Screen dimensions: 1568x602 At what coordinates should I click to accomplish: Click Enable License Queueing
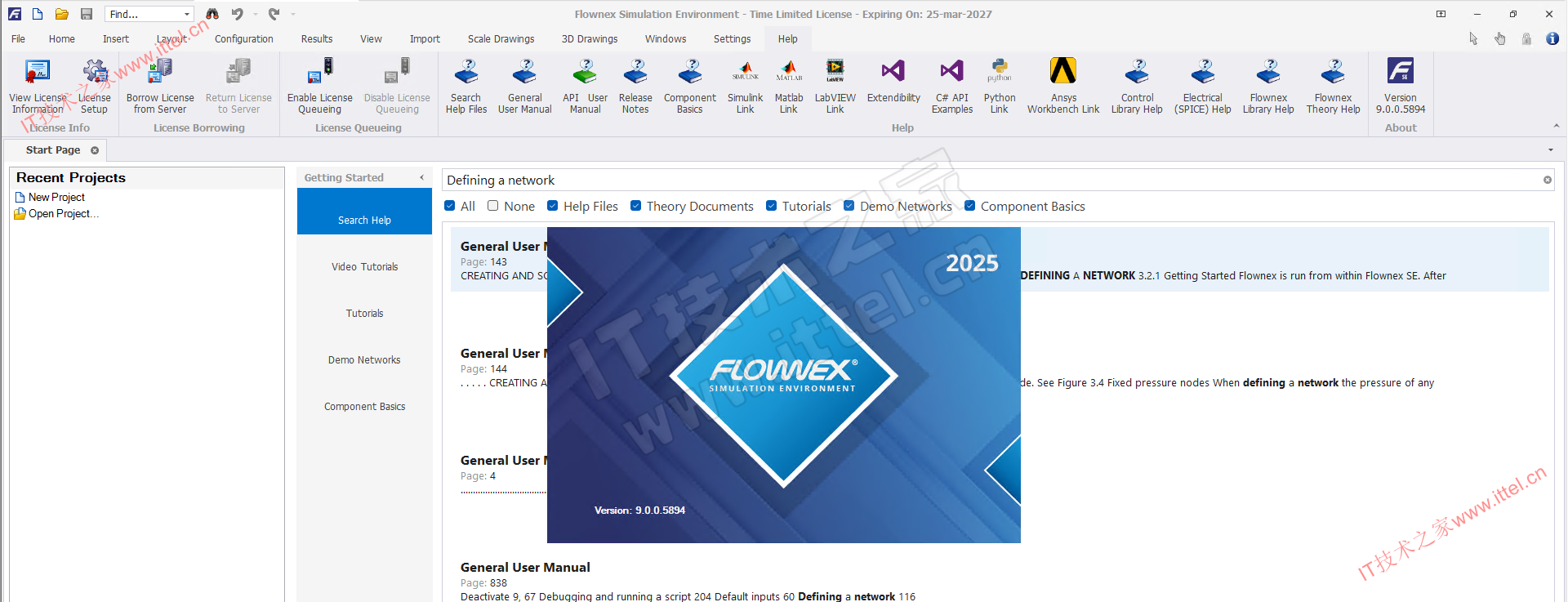pyautogui.click(x=319, y=86)
